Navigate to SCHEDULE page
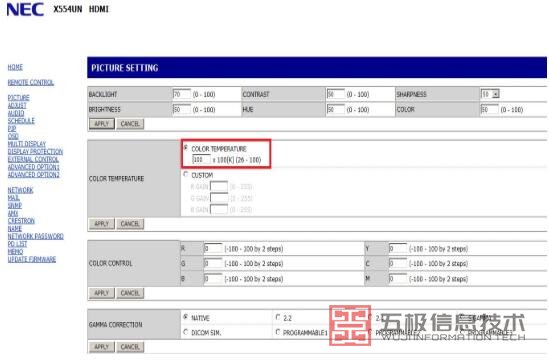This screenshot has width=549, height=360. (21, 121)
